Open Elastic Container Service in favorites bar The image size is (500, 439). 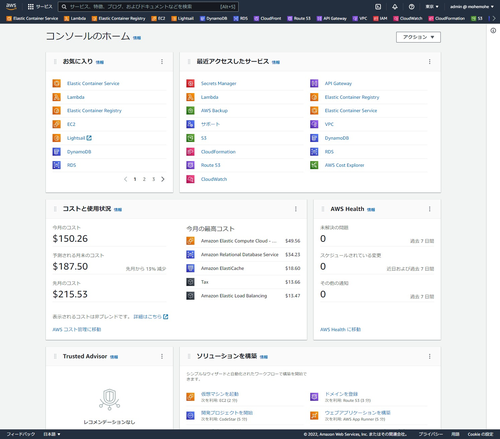point(32,18)
